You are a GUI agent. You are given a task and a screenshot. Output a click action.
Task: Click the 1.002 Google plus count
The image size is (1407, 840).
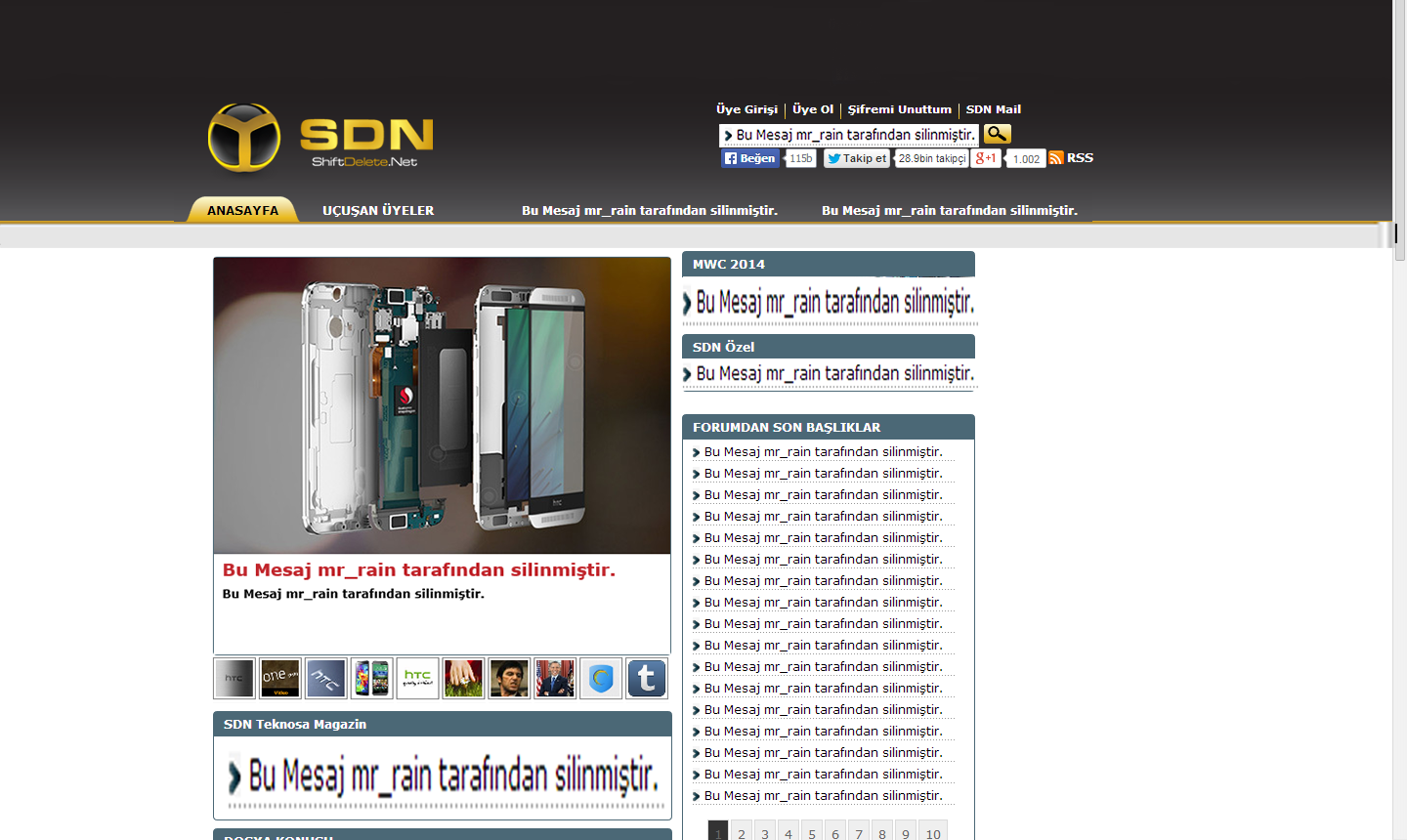tap(1026, 159)
